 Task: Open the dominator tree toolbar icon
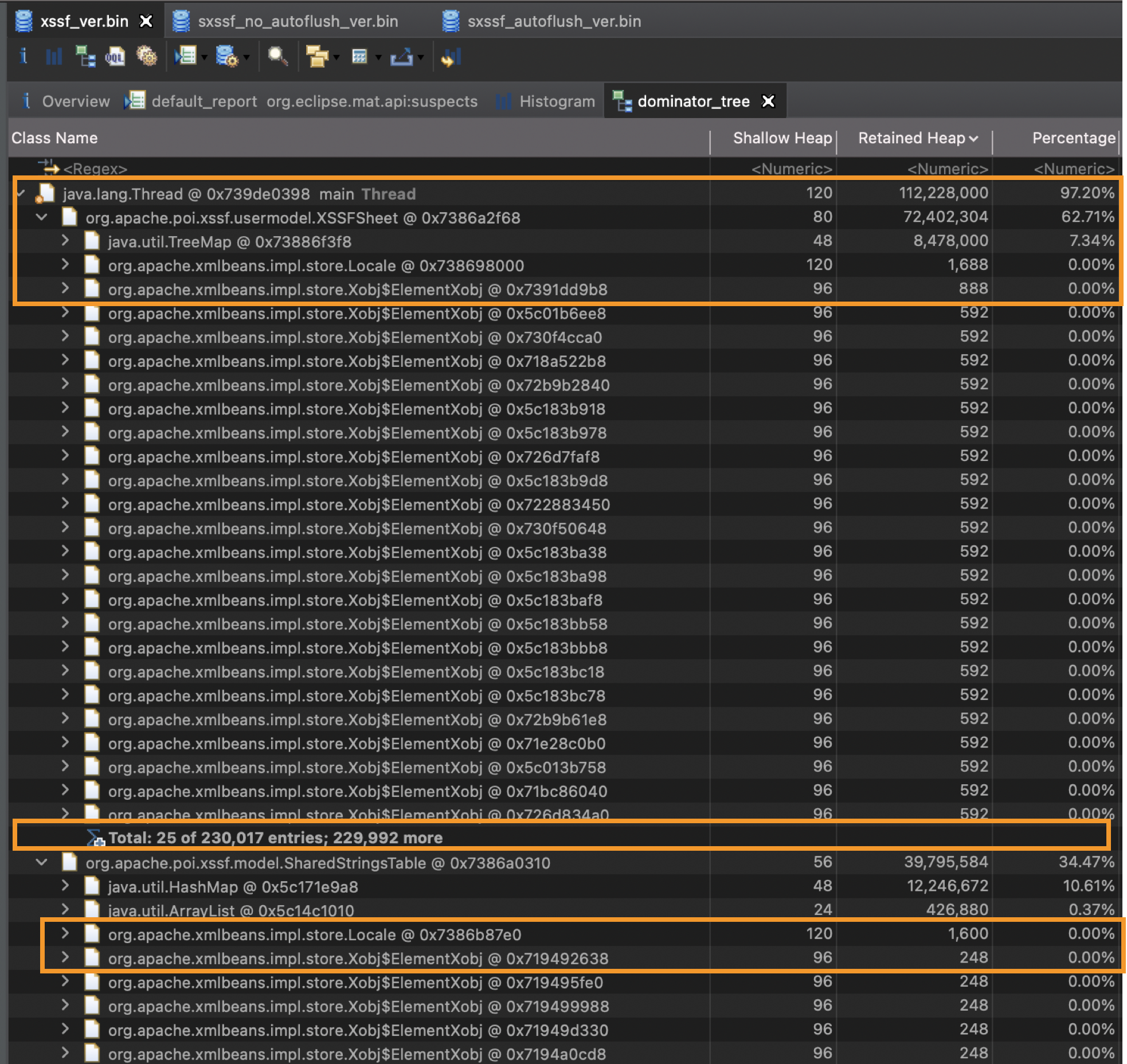(x=85, y=57)
